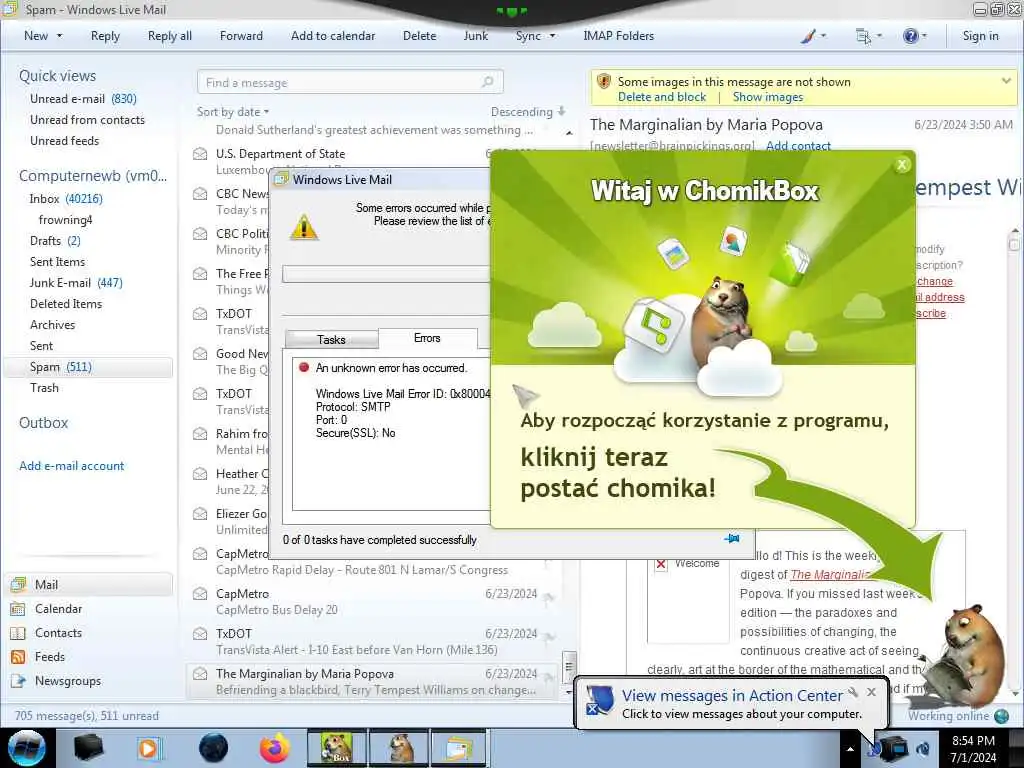1024x768 pixels.
Task: Click the security shield icon in info bar
Action: pyautogui.click(x=603, y=82)
